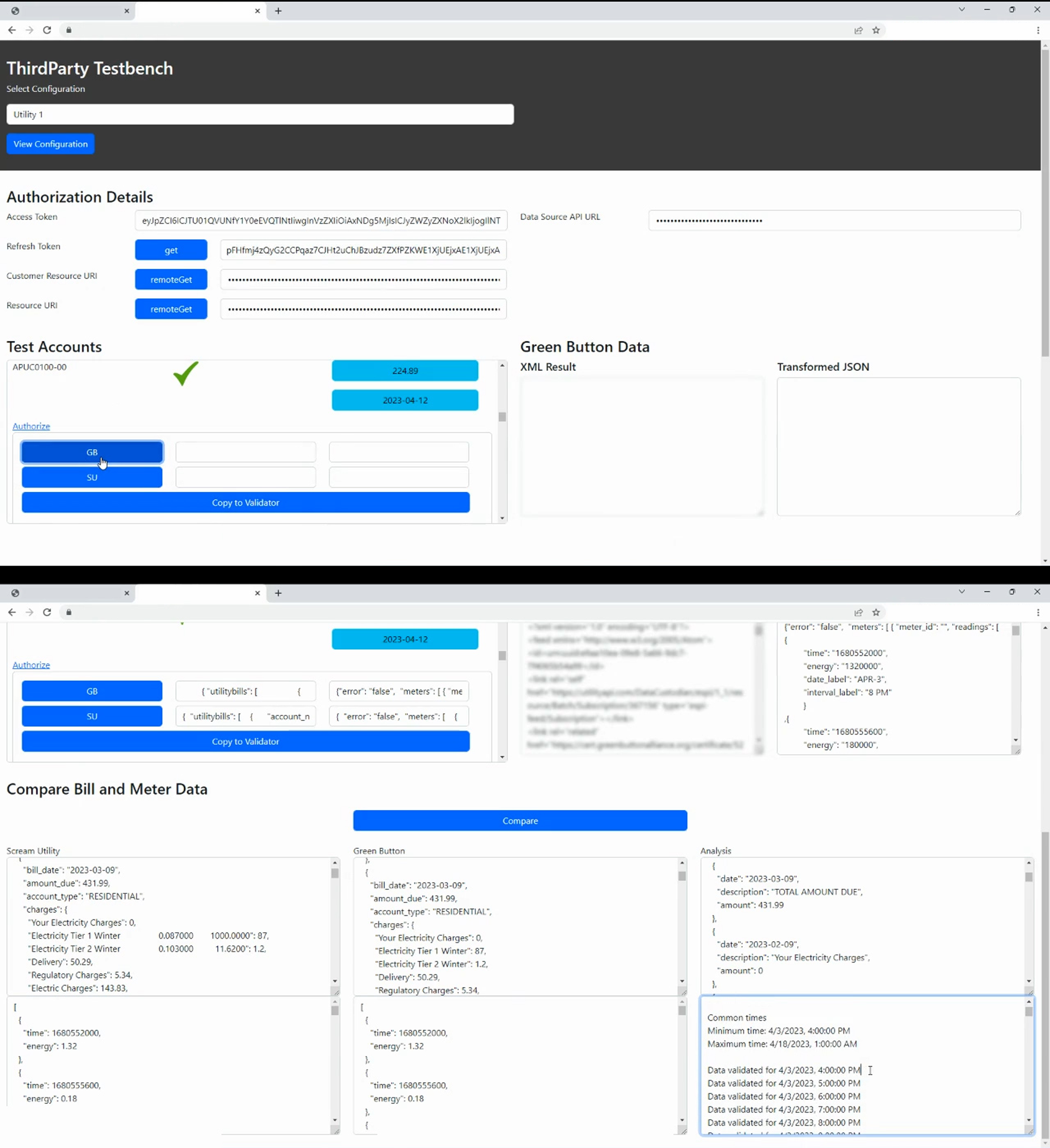Click the bookmark star in top browser

coord(876,30)
